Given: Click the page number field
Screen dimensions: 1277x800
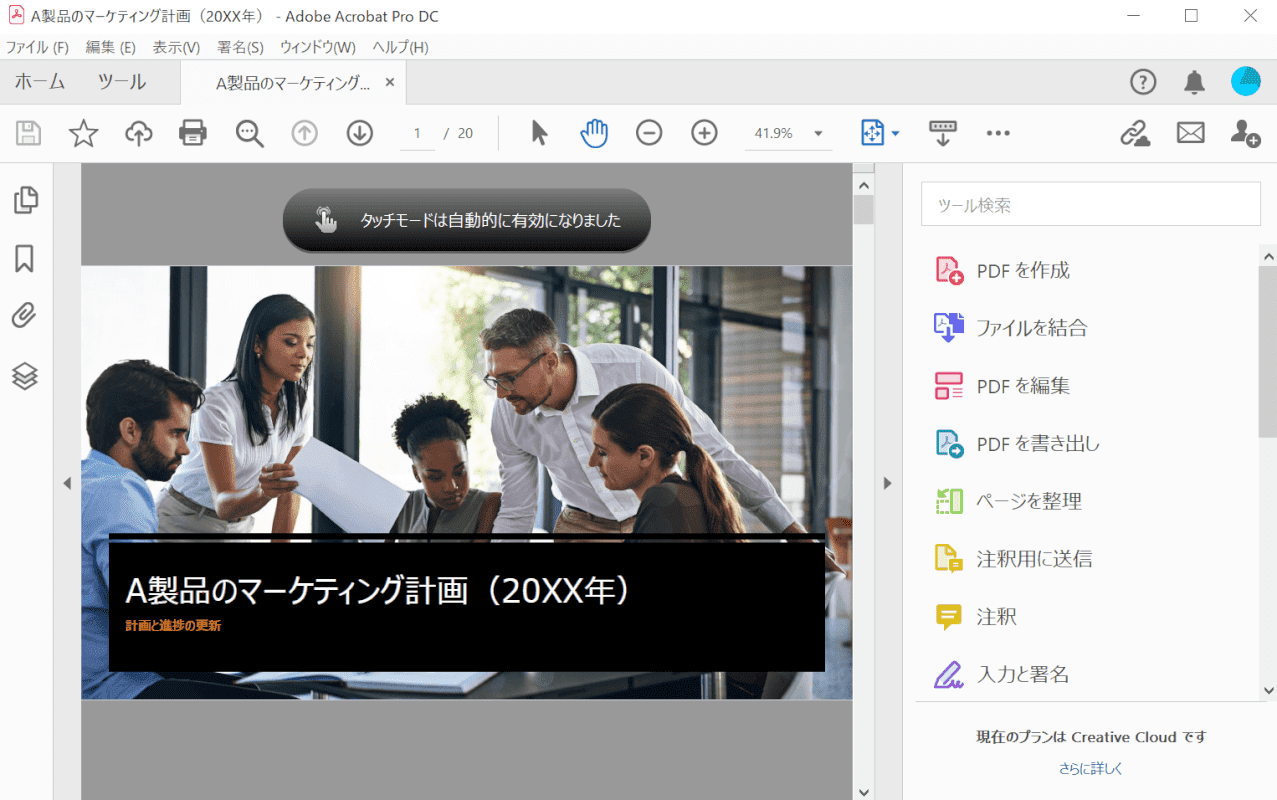Looking at the screenshot, I should pyautogui.click(x=417, y=133).
